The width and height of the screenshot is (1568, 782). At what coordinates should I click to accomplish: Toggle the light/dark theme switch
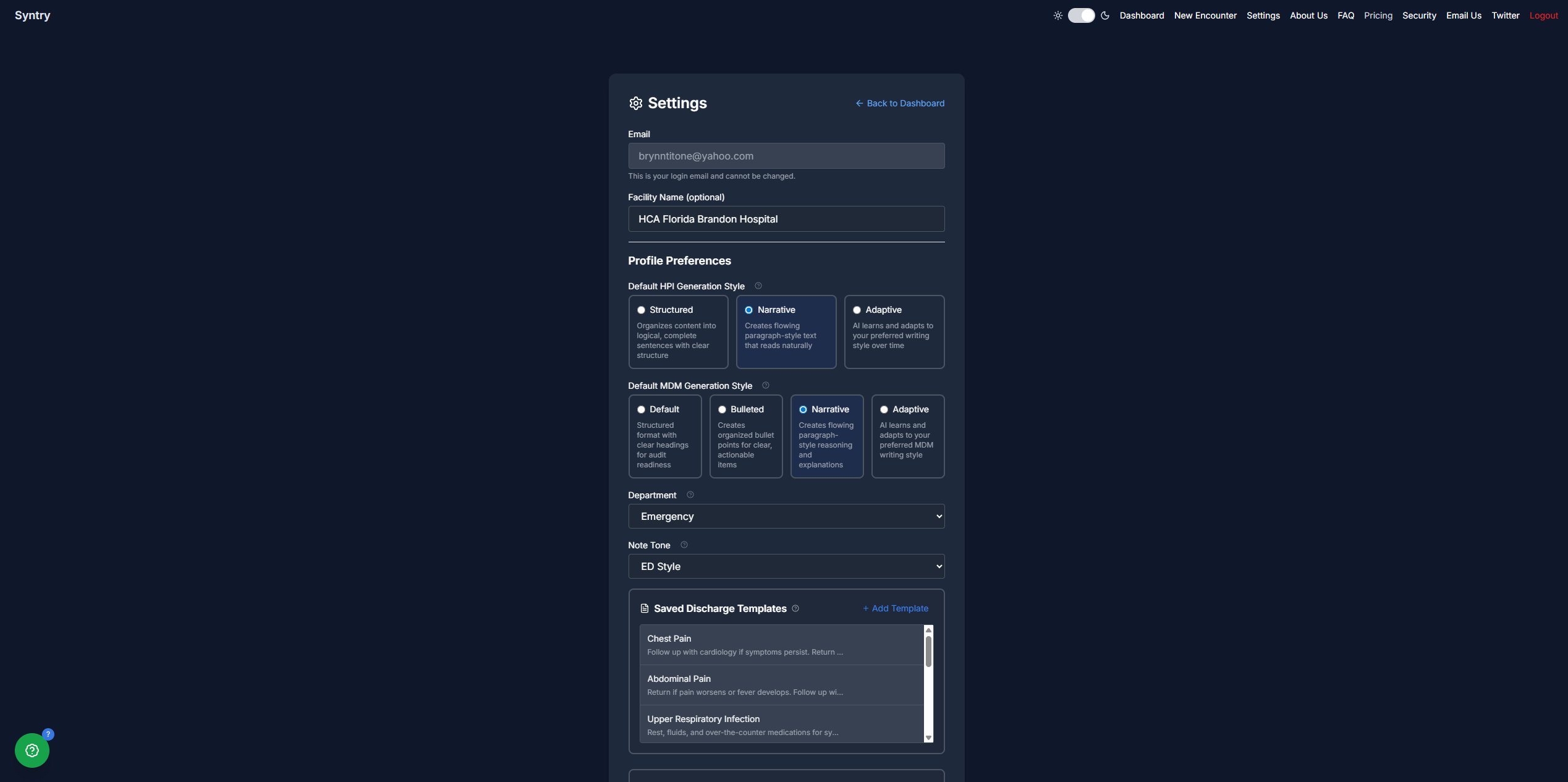tap(1081, 15)
